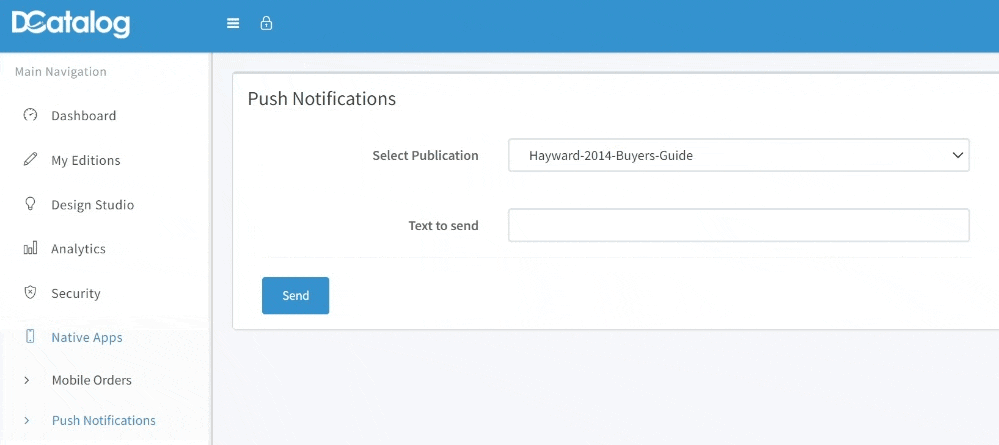Click the blue Send button
The image size is (999, 445).
(x=296, y=295)
